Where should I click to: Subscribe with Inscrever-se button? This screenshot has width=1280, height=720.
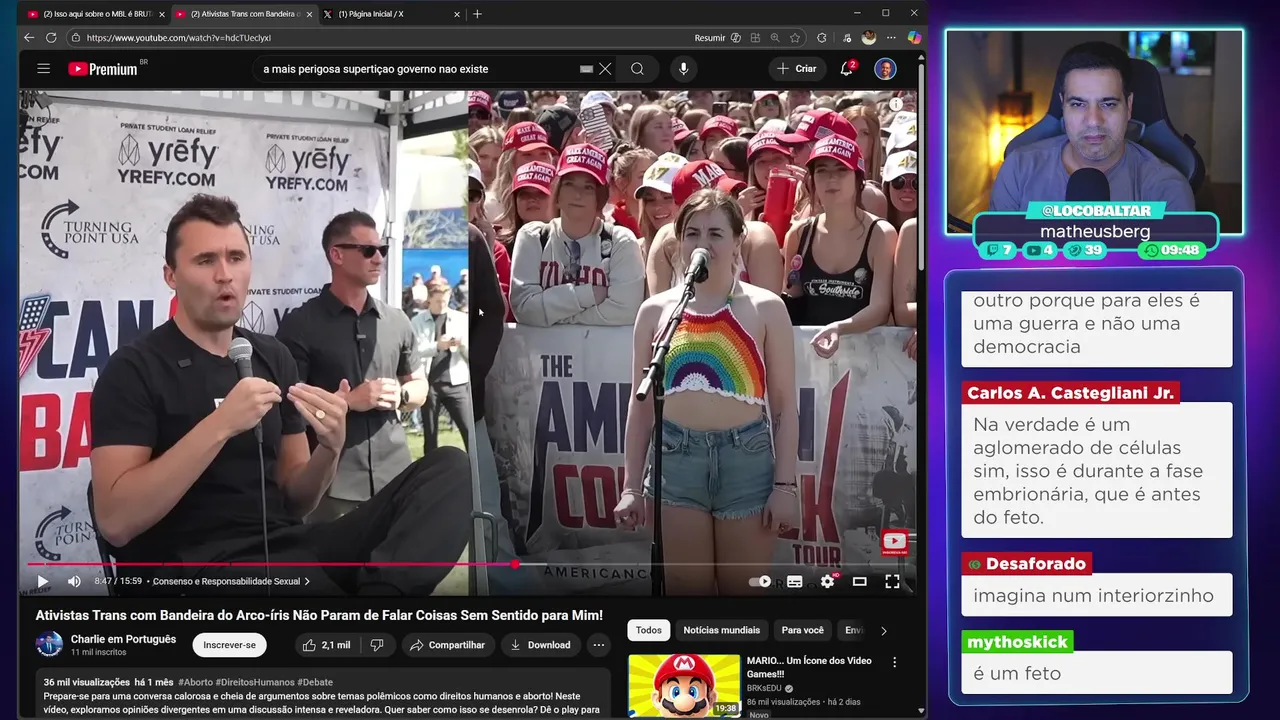[229, 645]
